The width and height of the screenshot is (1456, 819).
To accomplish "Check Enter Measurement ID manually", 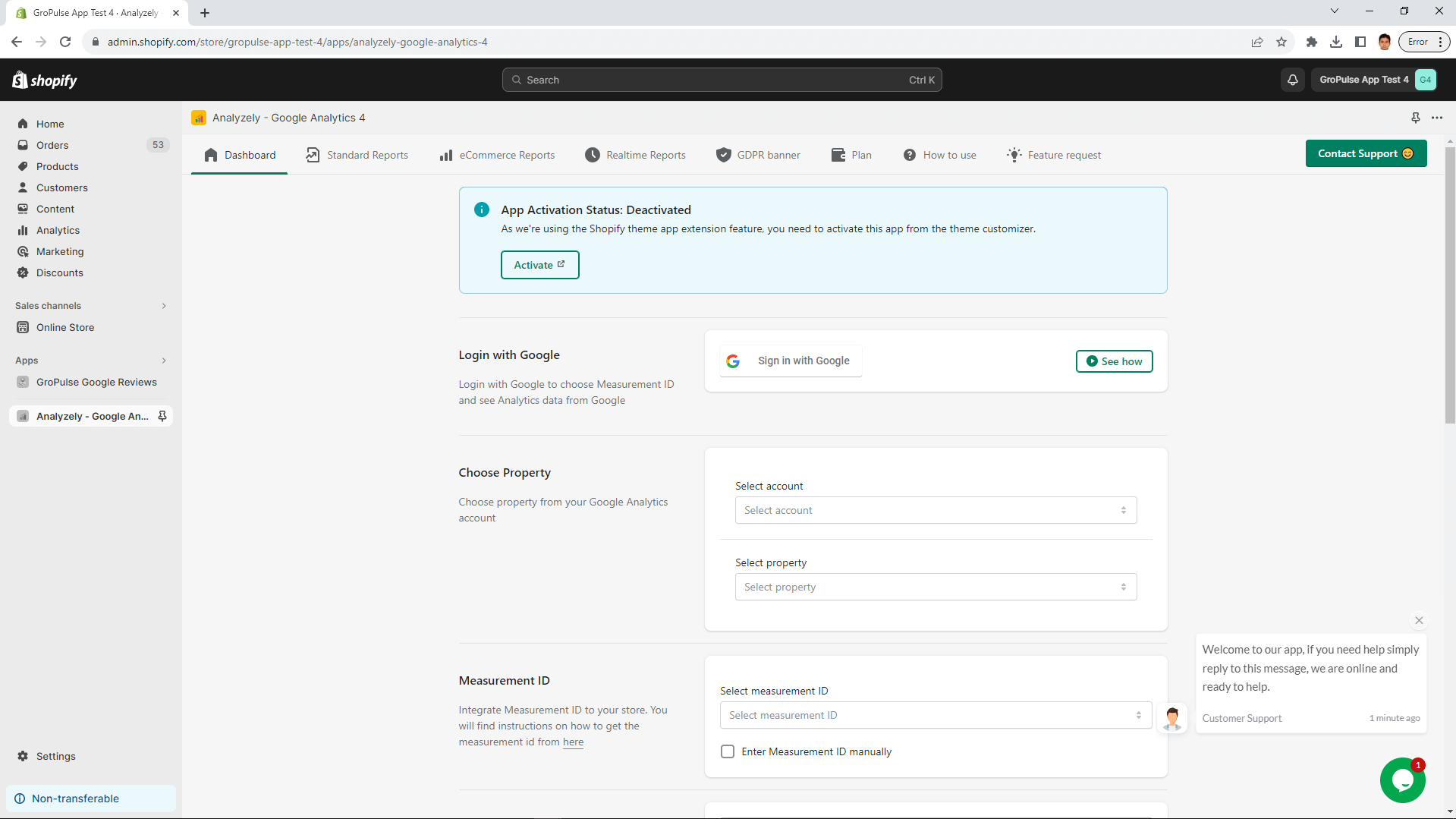I will [x=728, y=751].
